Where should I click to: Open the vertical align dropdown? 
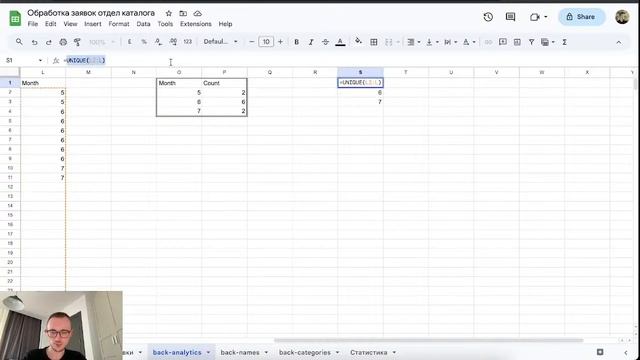(x=432, y=42)
